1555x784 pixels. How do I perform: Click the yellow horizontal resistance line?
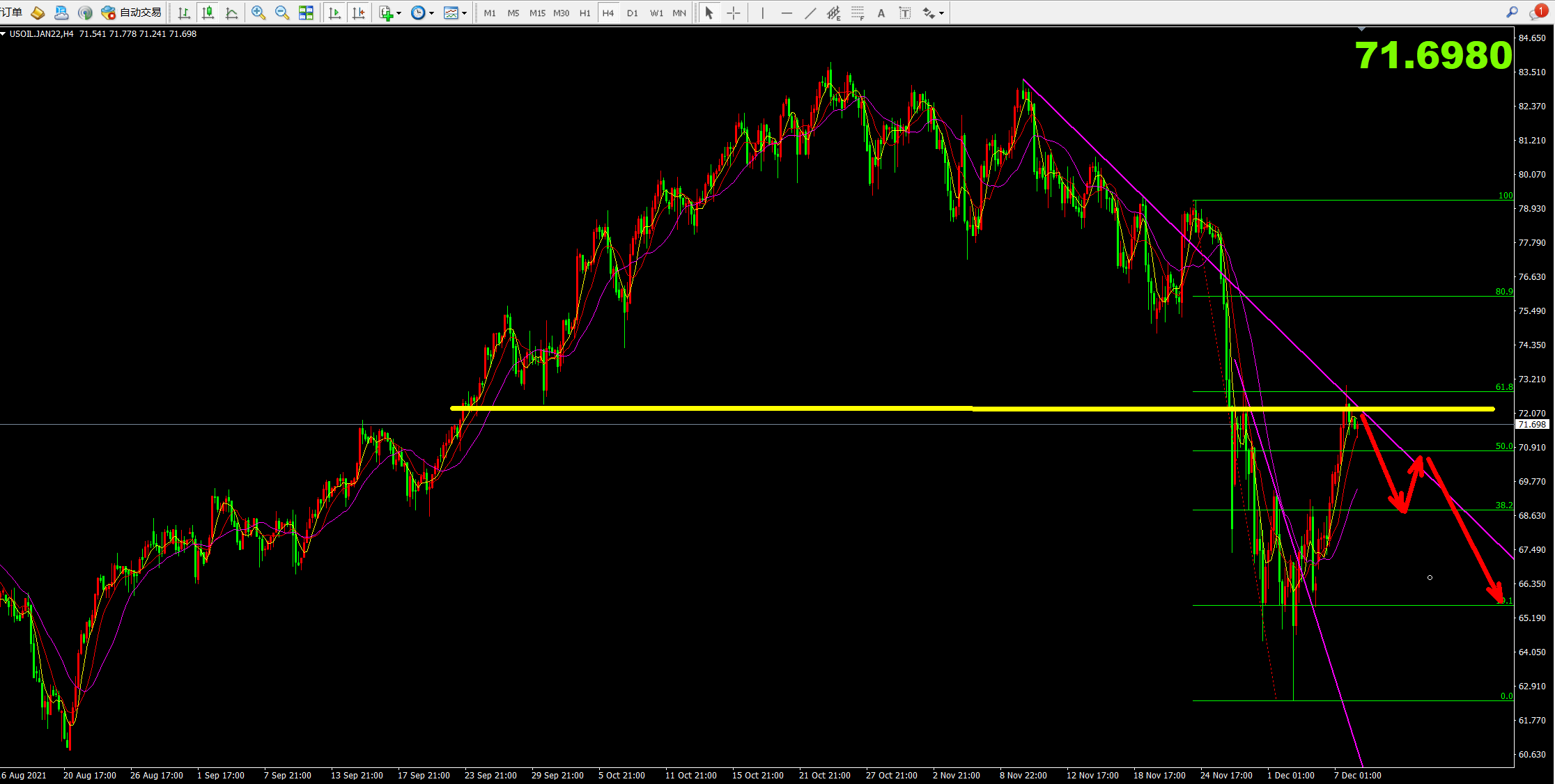pos(836,408)
